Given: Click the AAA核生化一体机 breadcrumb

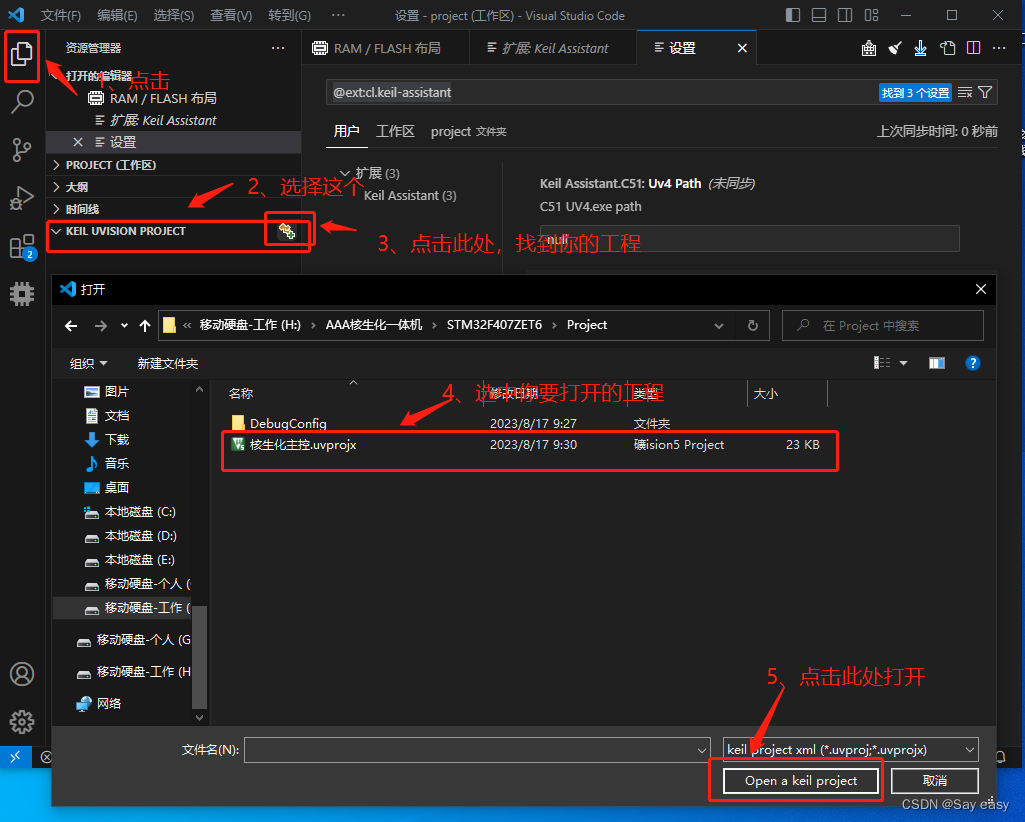Looking at the screenshot, I should pos(374,325).
